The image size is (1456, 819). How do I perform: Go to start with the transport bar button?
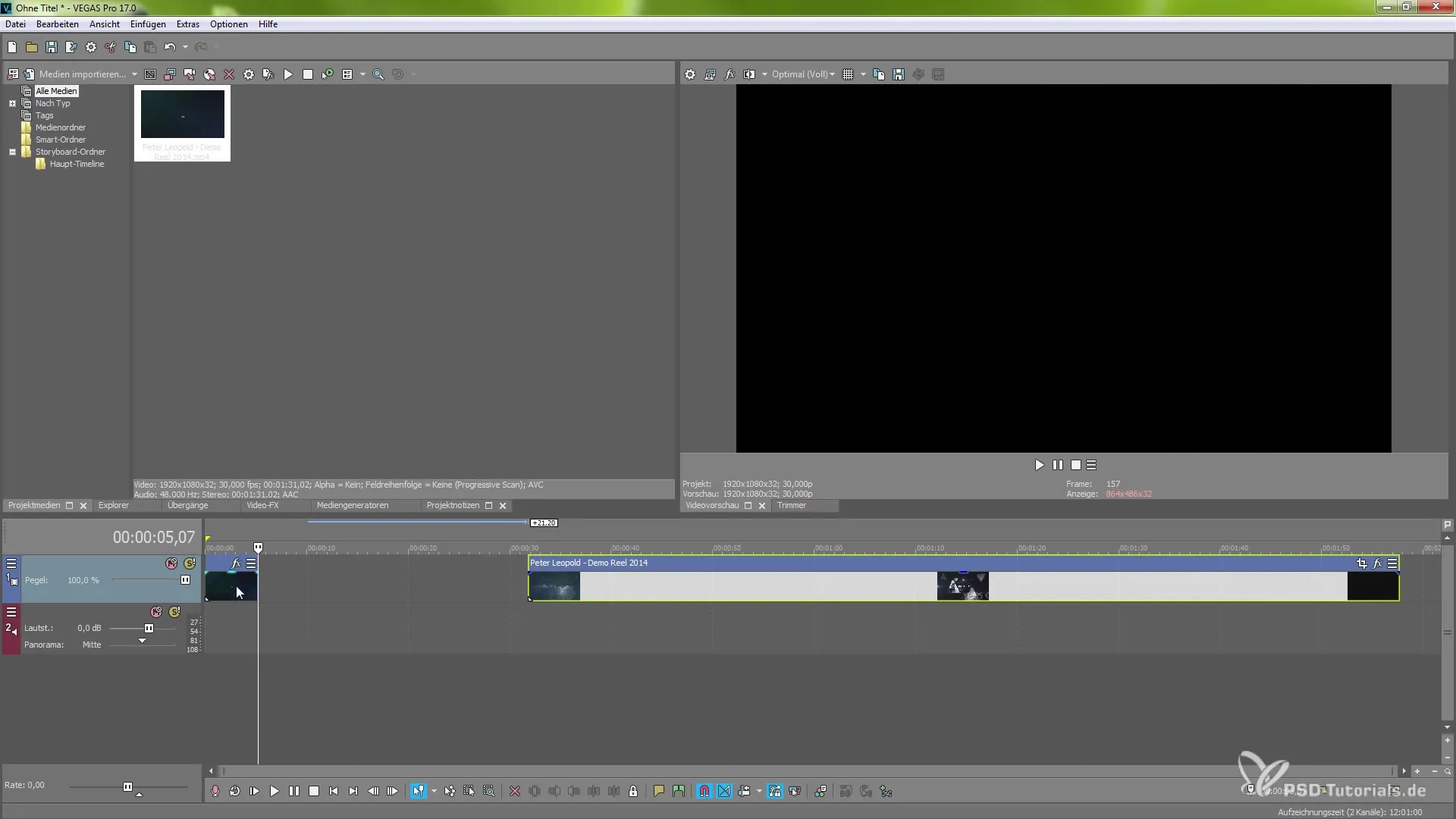pyautogui.click(x=334, y=791)
